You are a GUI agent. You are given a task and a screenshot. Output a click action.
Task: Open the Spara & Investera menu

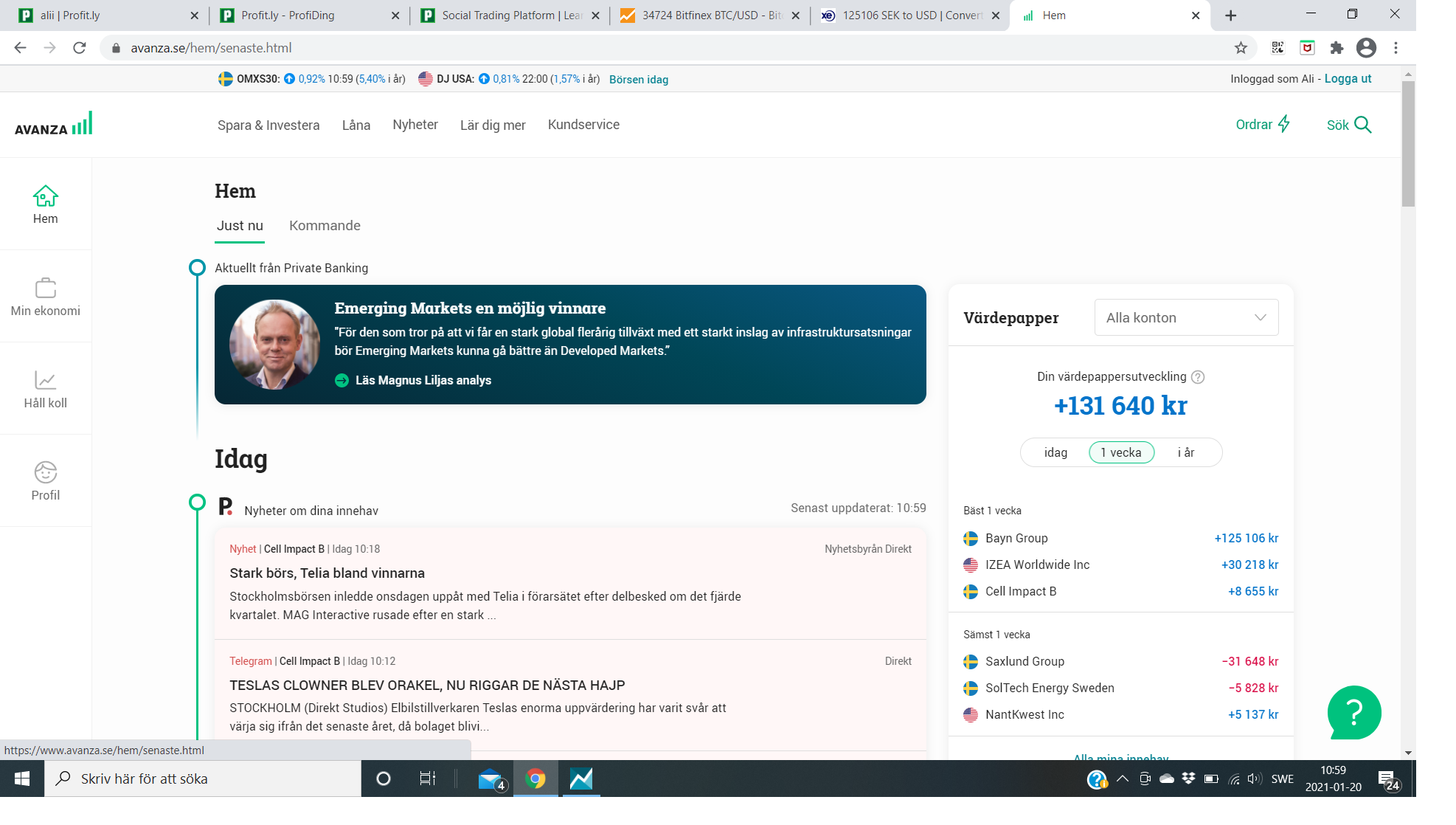[268, 125]
